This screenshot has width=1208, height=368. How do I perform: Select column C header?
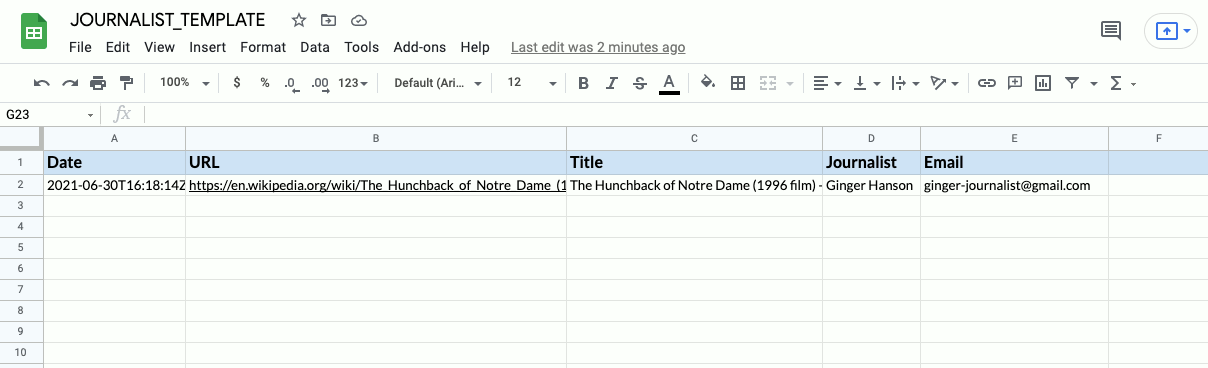pos(694,138)
